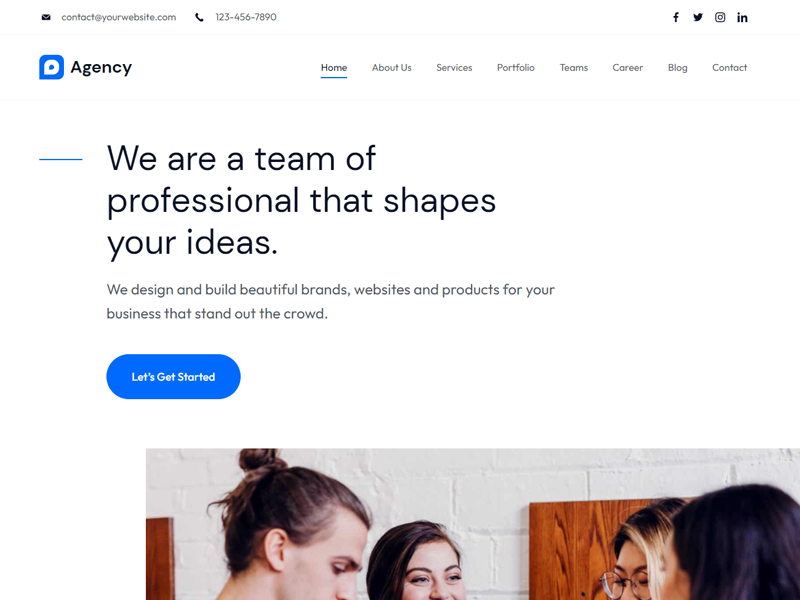The width and height of the screenshot is (800, 600).
Task: Open the Facebook social icon
Action: [676, 17]
